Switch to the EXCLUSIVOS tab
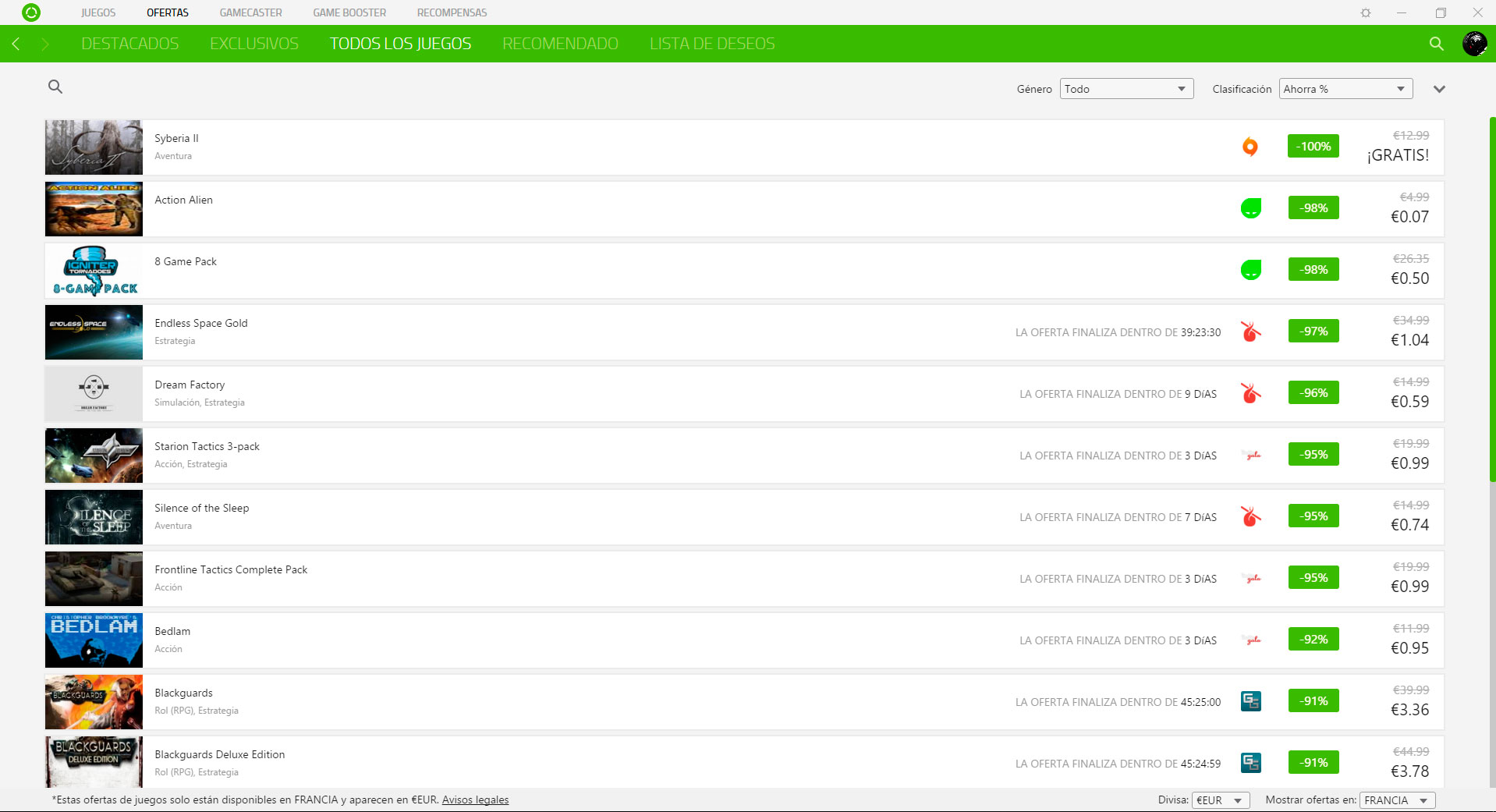The height and width of the screenshot is (812, 1496). click(254, 44)
